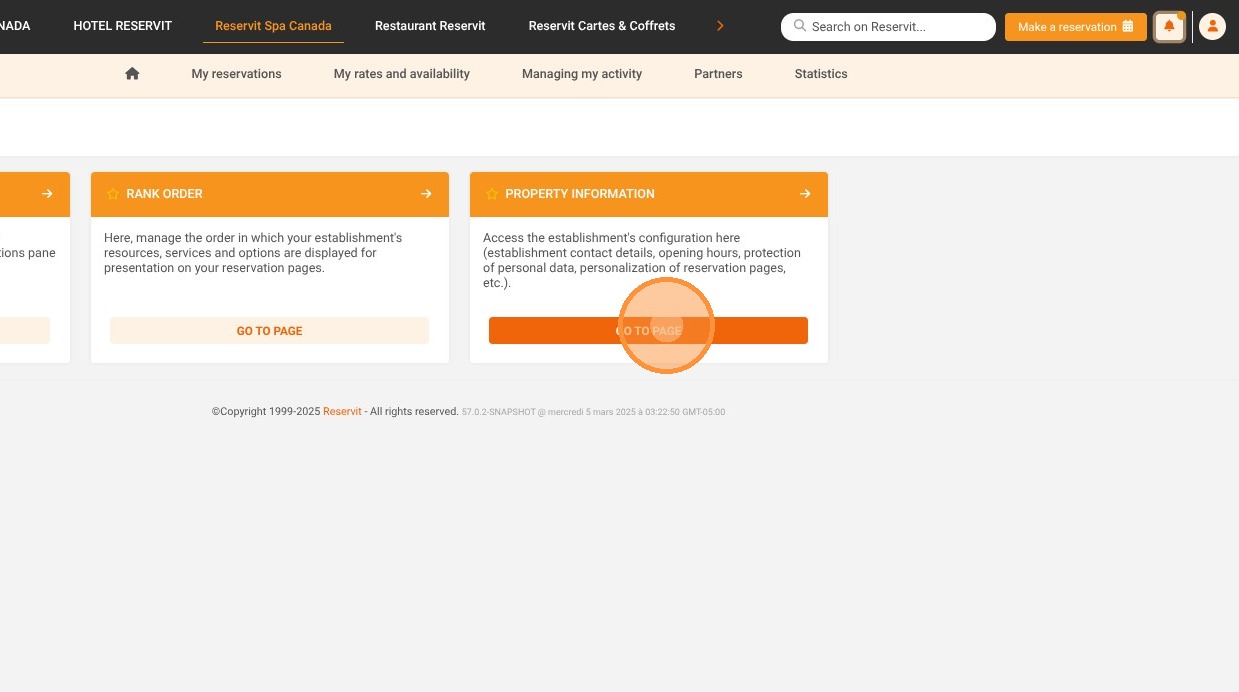Viewport: 1239px width, 692px height.
Task: Show more establishments with the orange chevron
Action: [x=720, y=26]
